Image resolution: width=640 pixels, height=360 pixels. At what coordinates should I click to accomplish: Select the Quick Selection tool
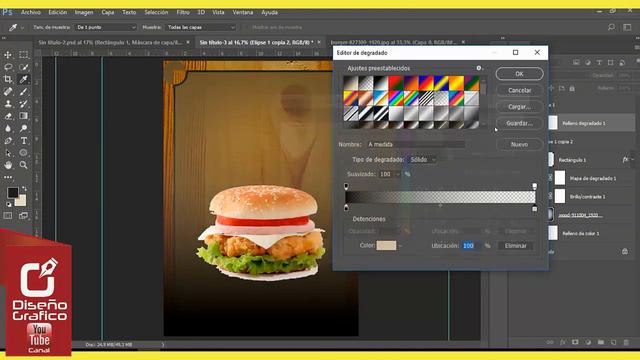(x=24, y=67)
